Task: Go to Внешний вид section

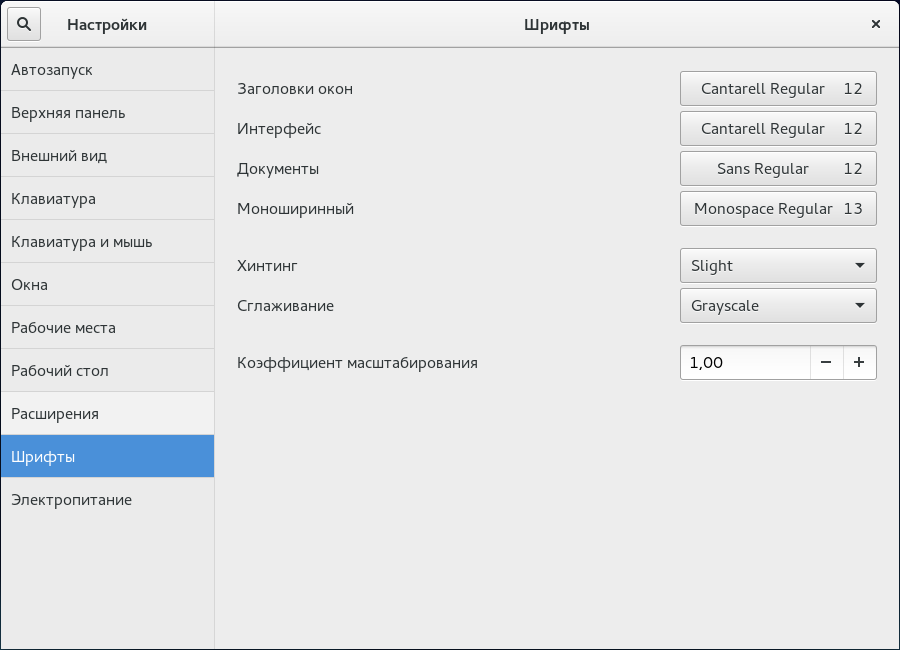Action: click(x=107, y=156)
